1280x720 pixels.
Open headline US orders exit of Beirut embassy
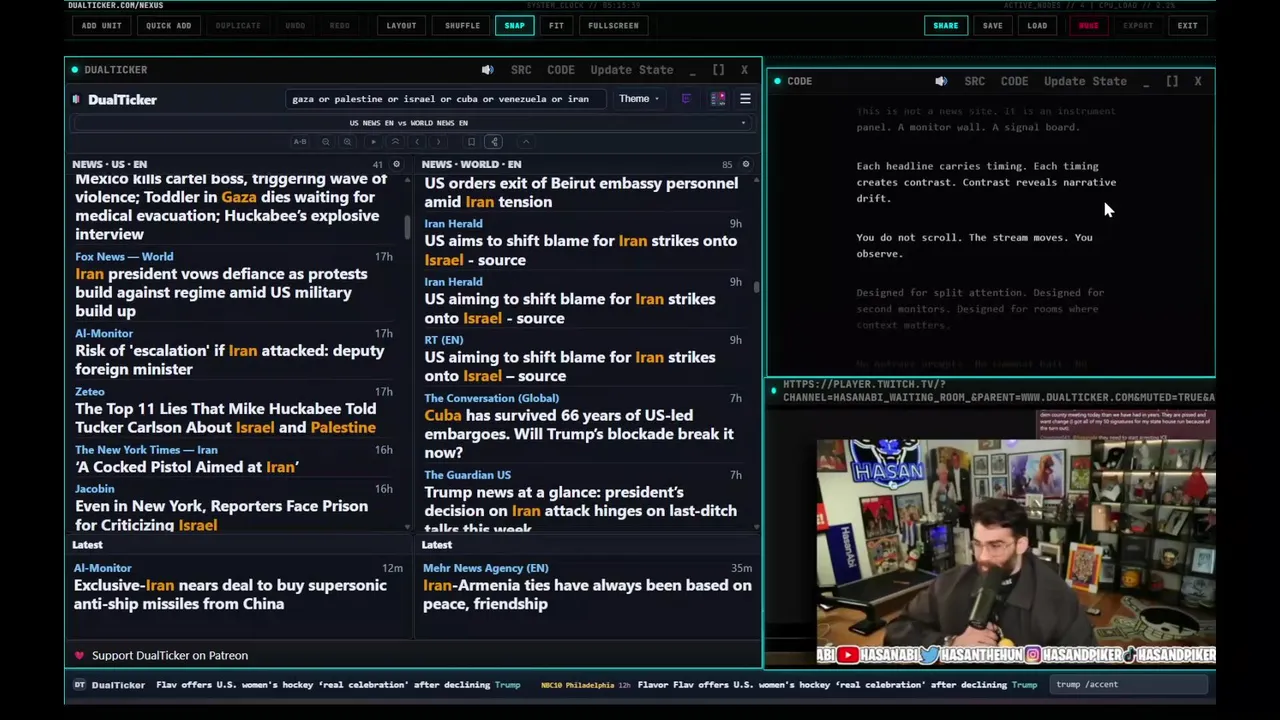click(x=581, y=192)
